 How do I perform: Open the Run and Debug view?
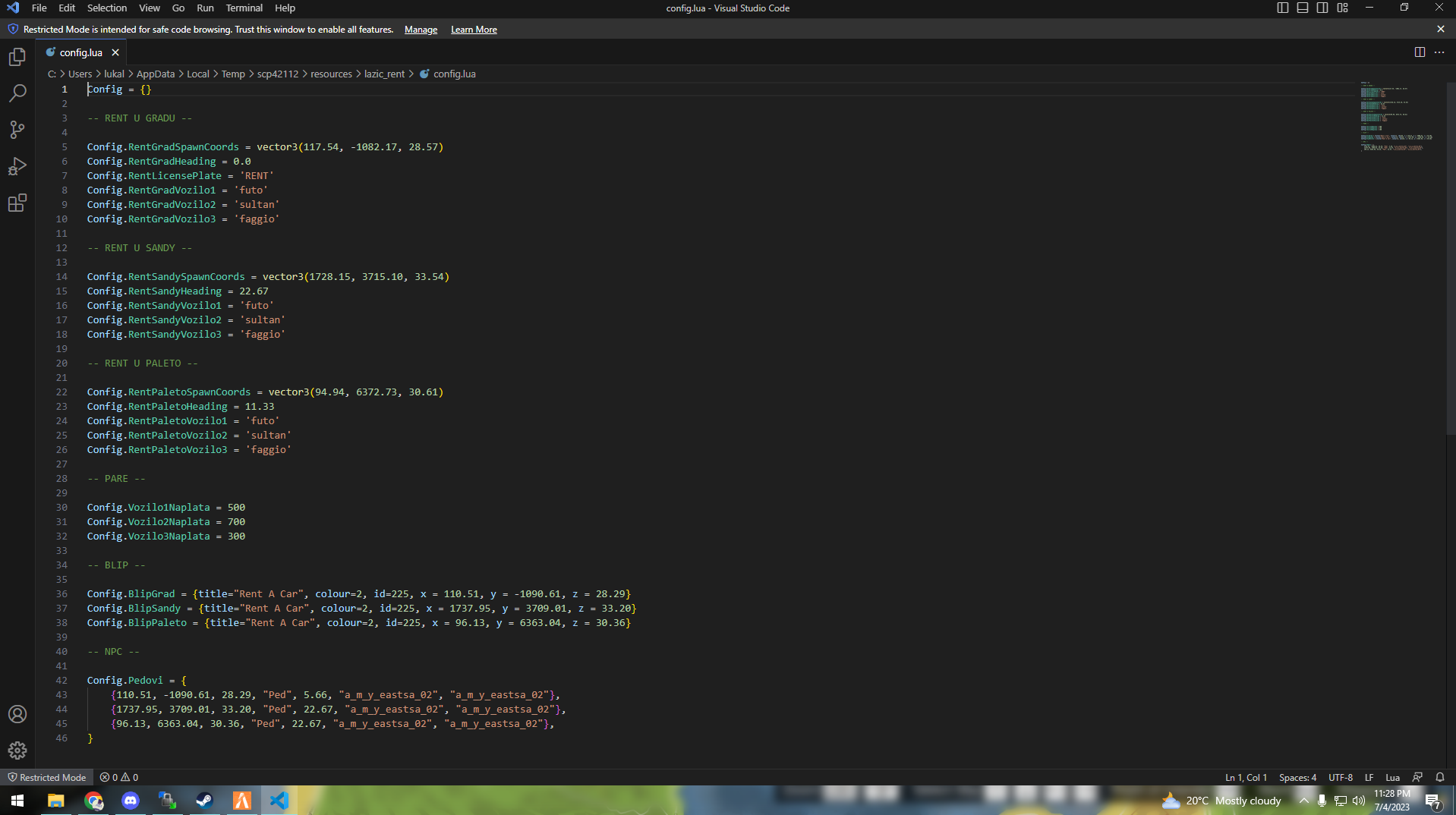coord(17,166)
